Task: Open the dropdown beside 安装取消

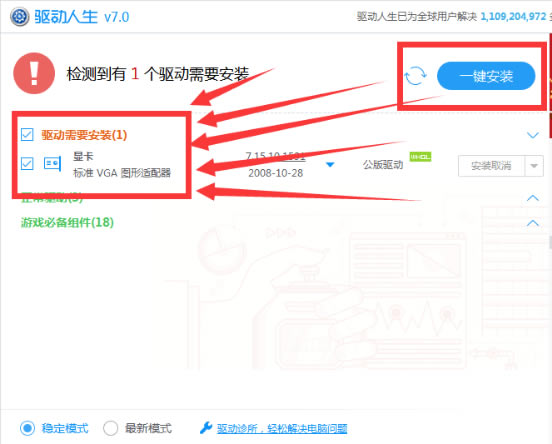Action: click(534, 166)
